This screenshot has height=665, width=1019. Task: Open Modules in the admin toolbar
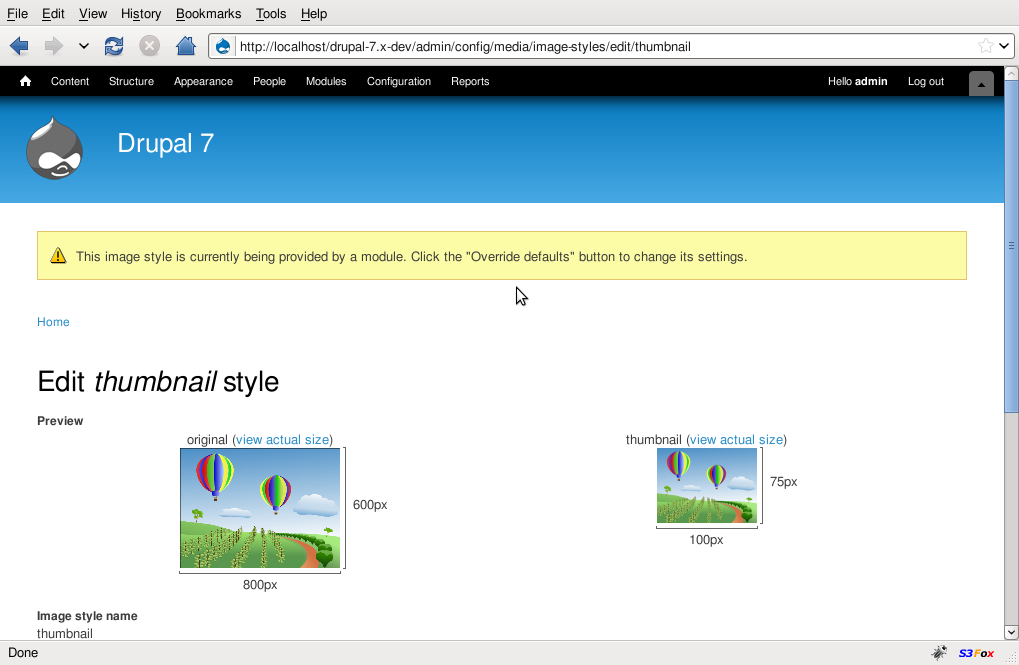(326, 82)
